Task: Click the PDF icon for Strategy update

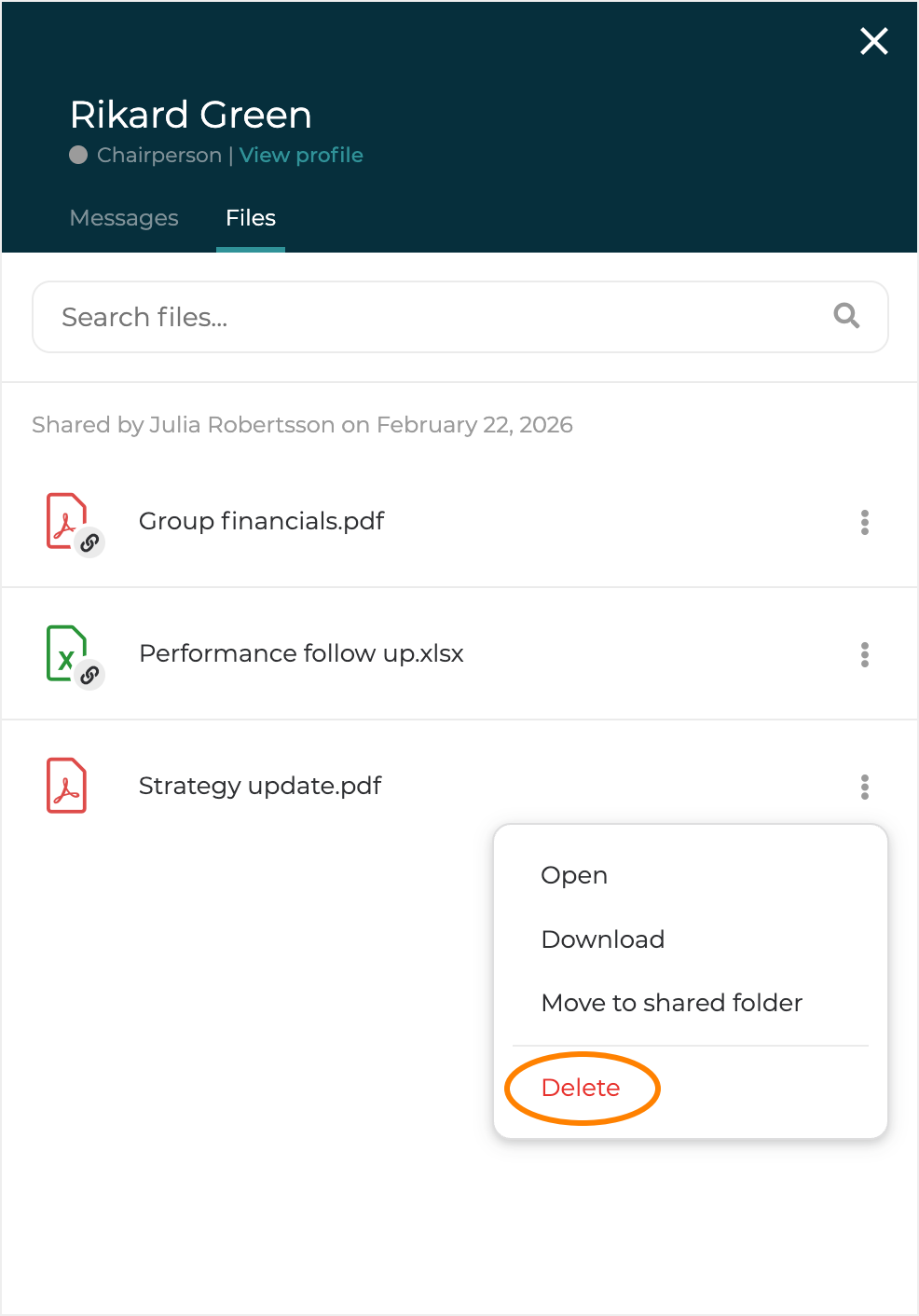Action: click(66, 786)
